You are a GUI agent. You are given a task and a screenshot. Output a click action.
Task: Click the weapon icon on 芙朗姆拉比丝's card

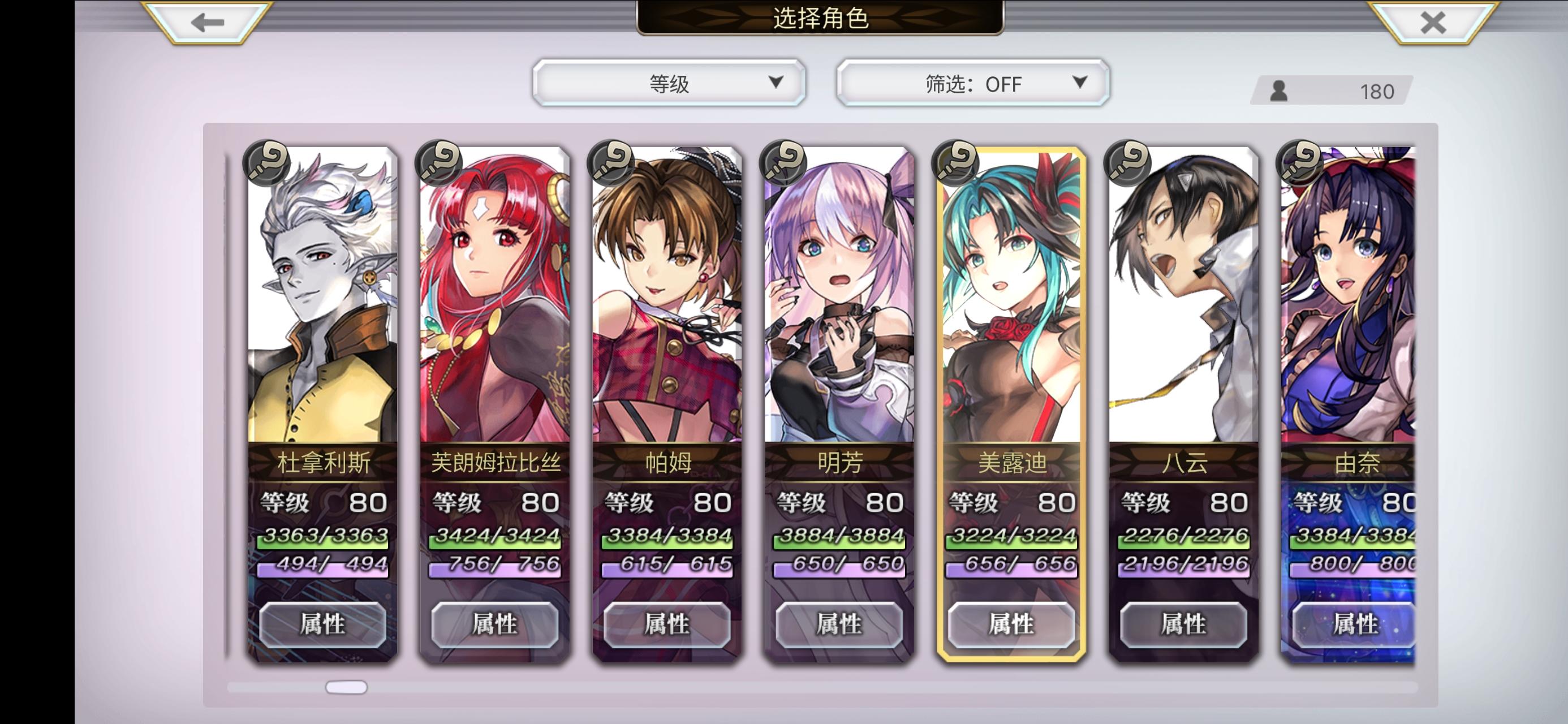[x=440, y=162]
